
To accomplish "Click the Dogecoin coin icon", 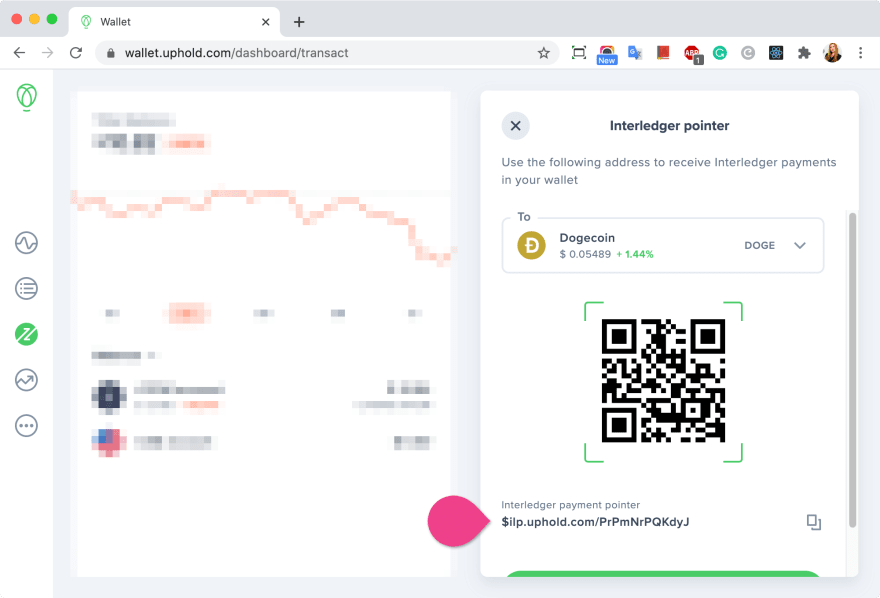I will (x=531, y=245).
